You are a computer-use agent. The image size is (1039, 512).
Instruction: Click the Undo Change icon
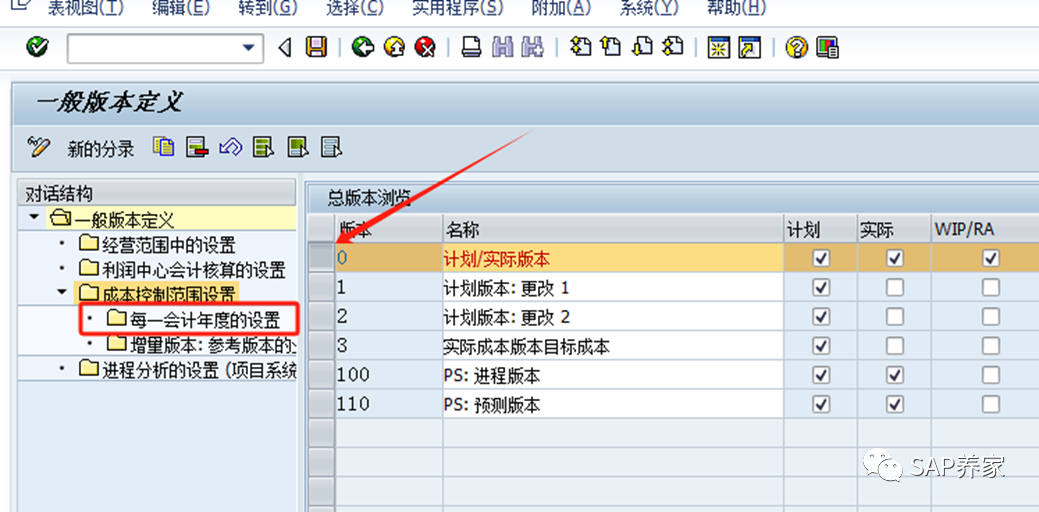pos(230,146)
